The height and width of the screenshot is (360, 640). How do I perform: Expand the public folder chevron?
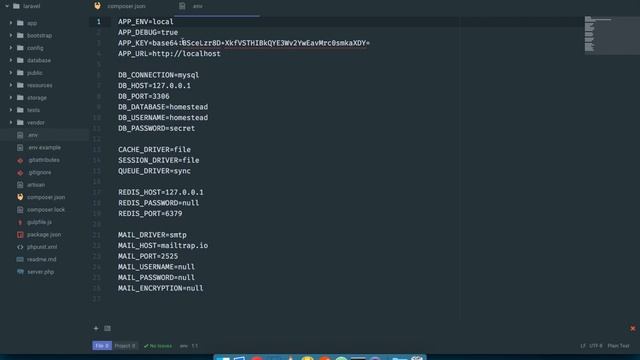click(11, 73)
